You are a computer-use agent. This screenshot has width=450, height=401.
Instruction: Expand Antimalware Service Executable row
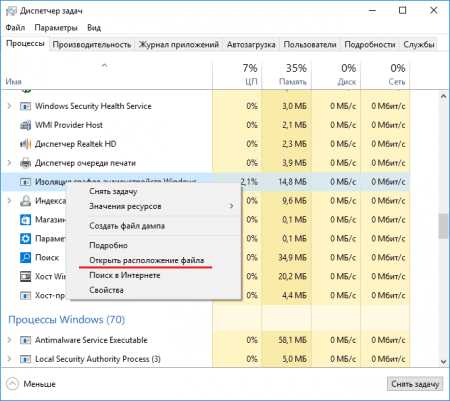point(10,340)
